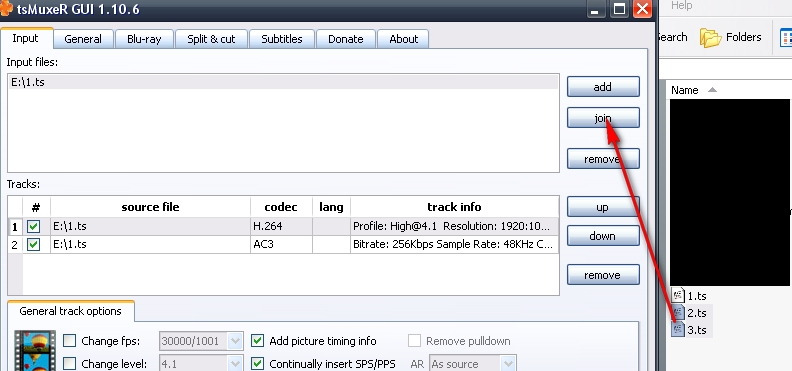Screen dimensions: 792x371
Task: Click row number 1 header in tracks
Action: 15,227
